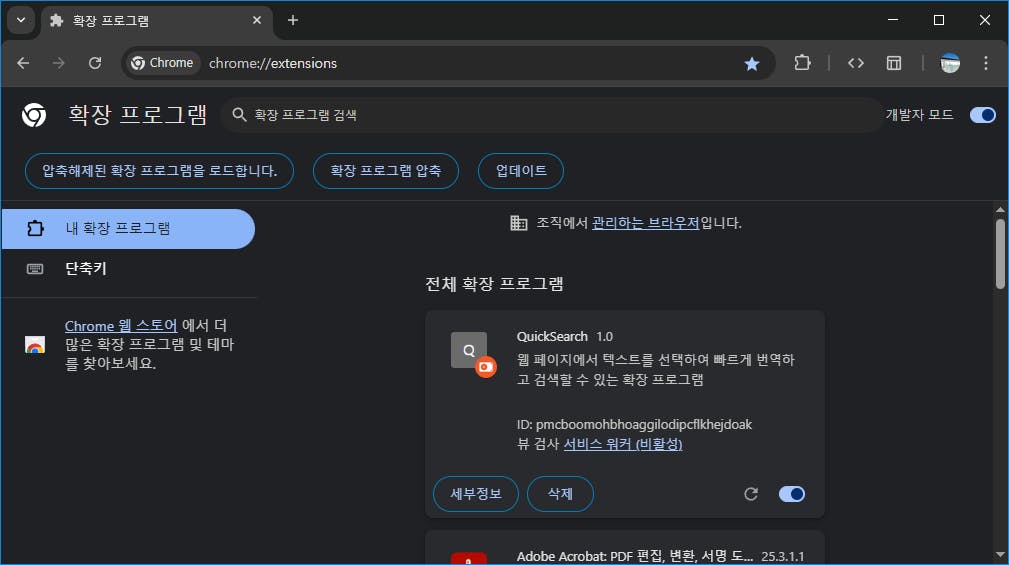This screenshot has width=1009, height=565.
Task: Click scrollbar down arrow
Action: pyautogui.click(x=1000, y=555)
